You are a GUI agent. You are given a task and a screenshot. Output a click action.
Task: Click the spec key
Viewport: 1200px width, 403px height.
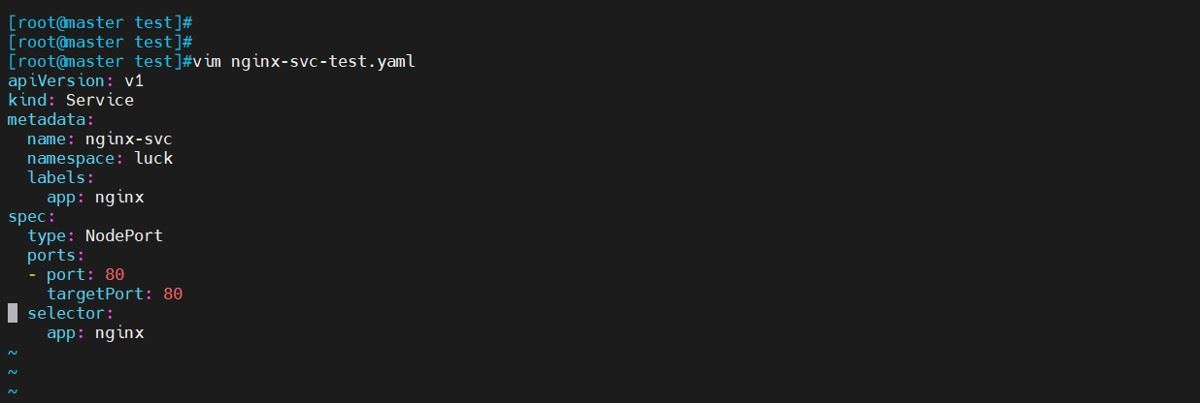pyautogui.click(x=27, y=216)
